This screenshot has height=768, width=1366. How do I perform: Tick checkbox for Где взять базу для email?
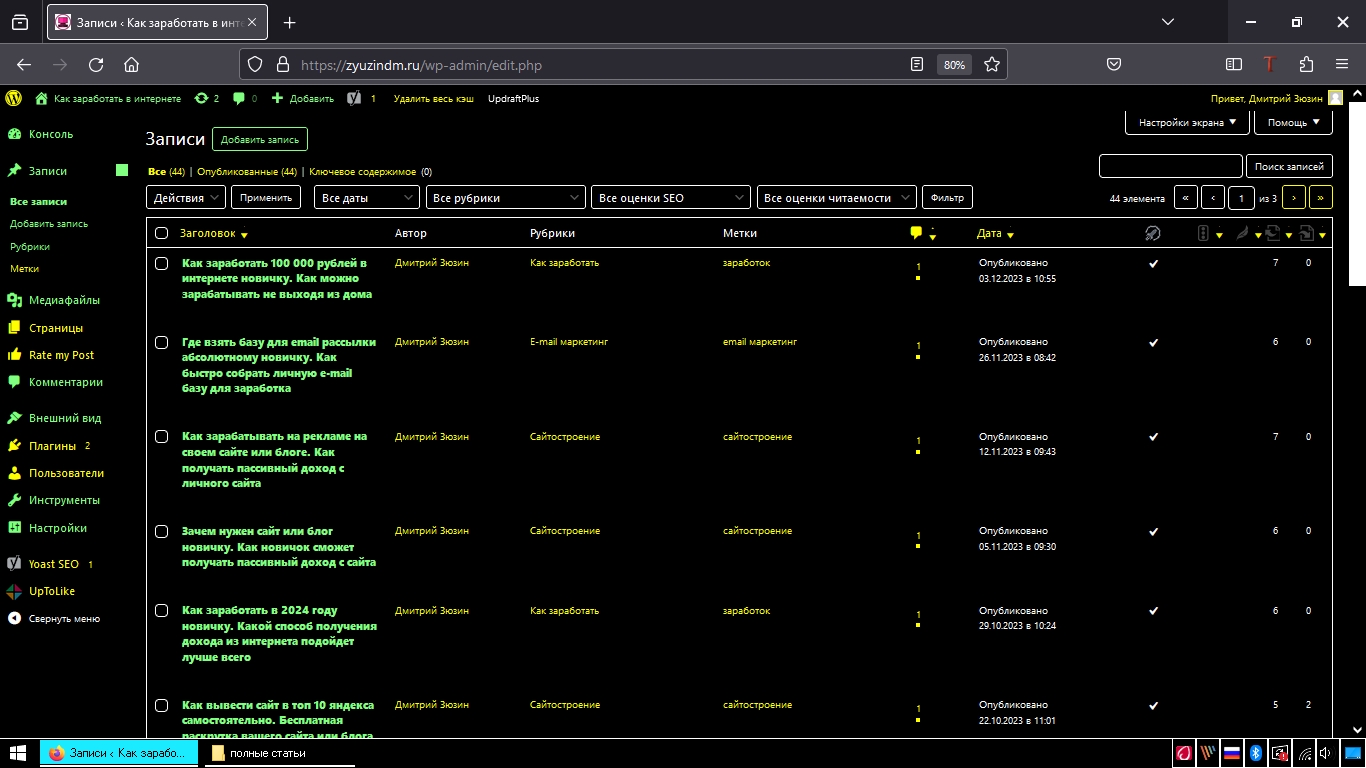(161, 342)
